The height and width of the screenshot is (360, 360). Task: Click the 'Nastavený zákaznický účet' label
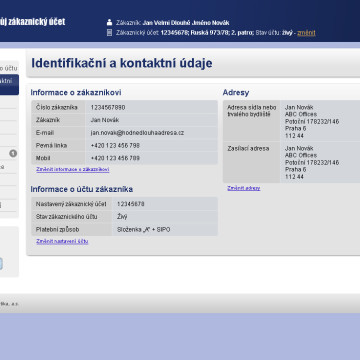coord(71,204)
